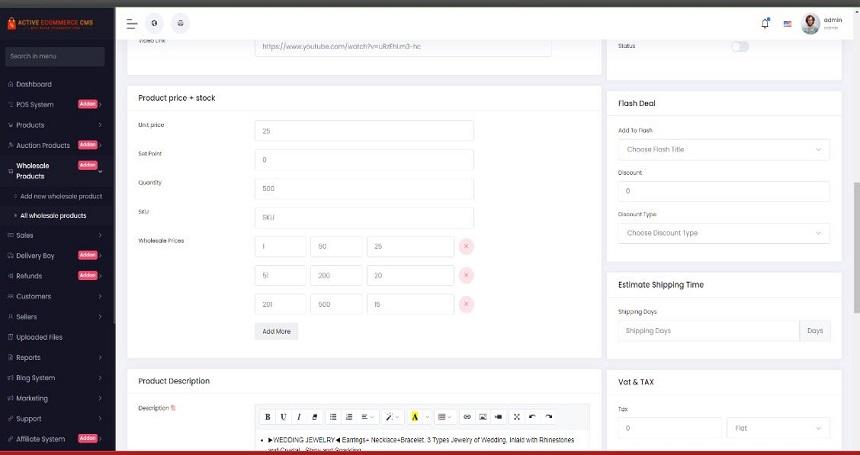The width and height of the screenshot is (860, 455).
Task: Open color picker arrow beside highlight button
Action: pos(427,417)
